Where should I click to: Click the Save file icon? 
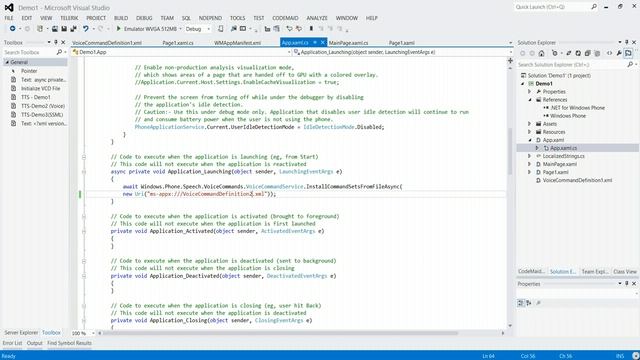(x=64, y=29)
